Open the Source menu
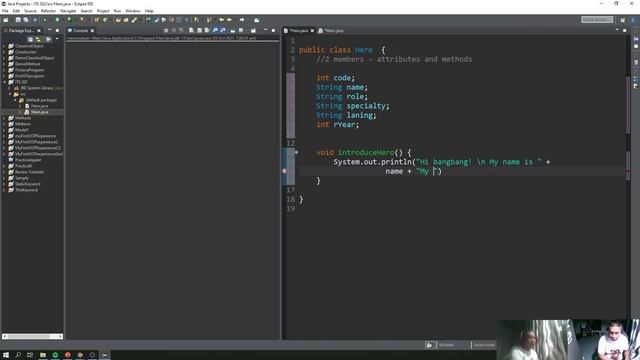 tap(30, 11)
